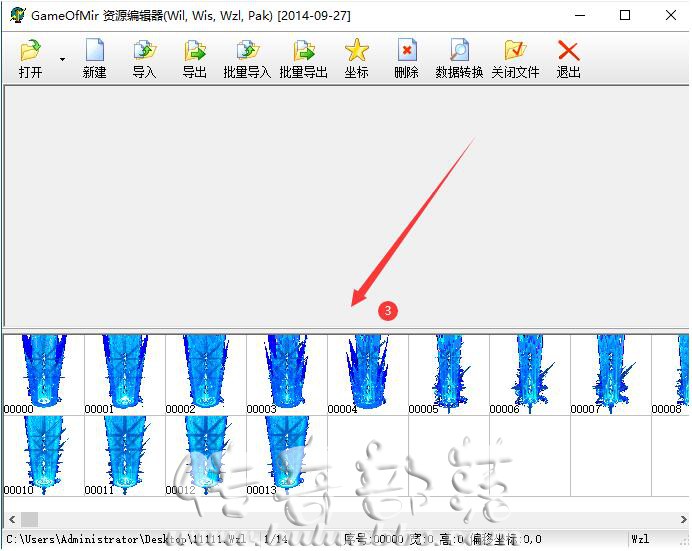692x551 pixels.
Task: Export the image using 导出
Action: click(195, 59)
